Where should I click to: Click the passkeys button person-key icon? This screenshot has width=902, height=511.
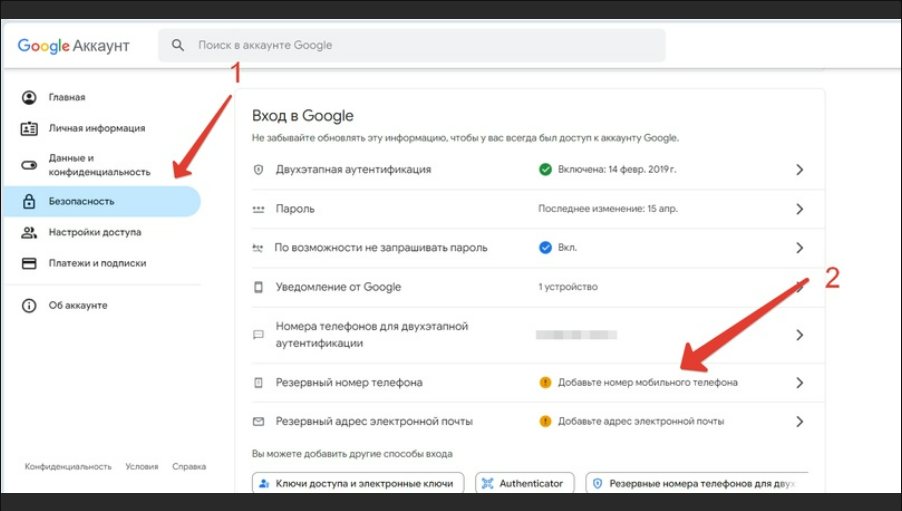tap(264, 483)
